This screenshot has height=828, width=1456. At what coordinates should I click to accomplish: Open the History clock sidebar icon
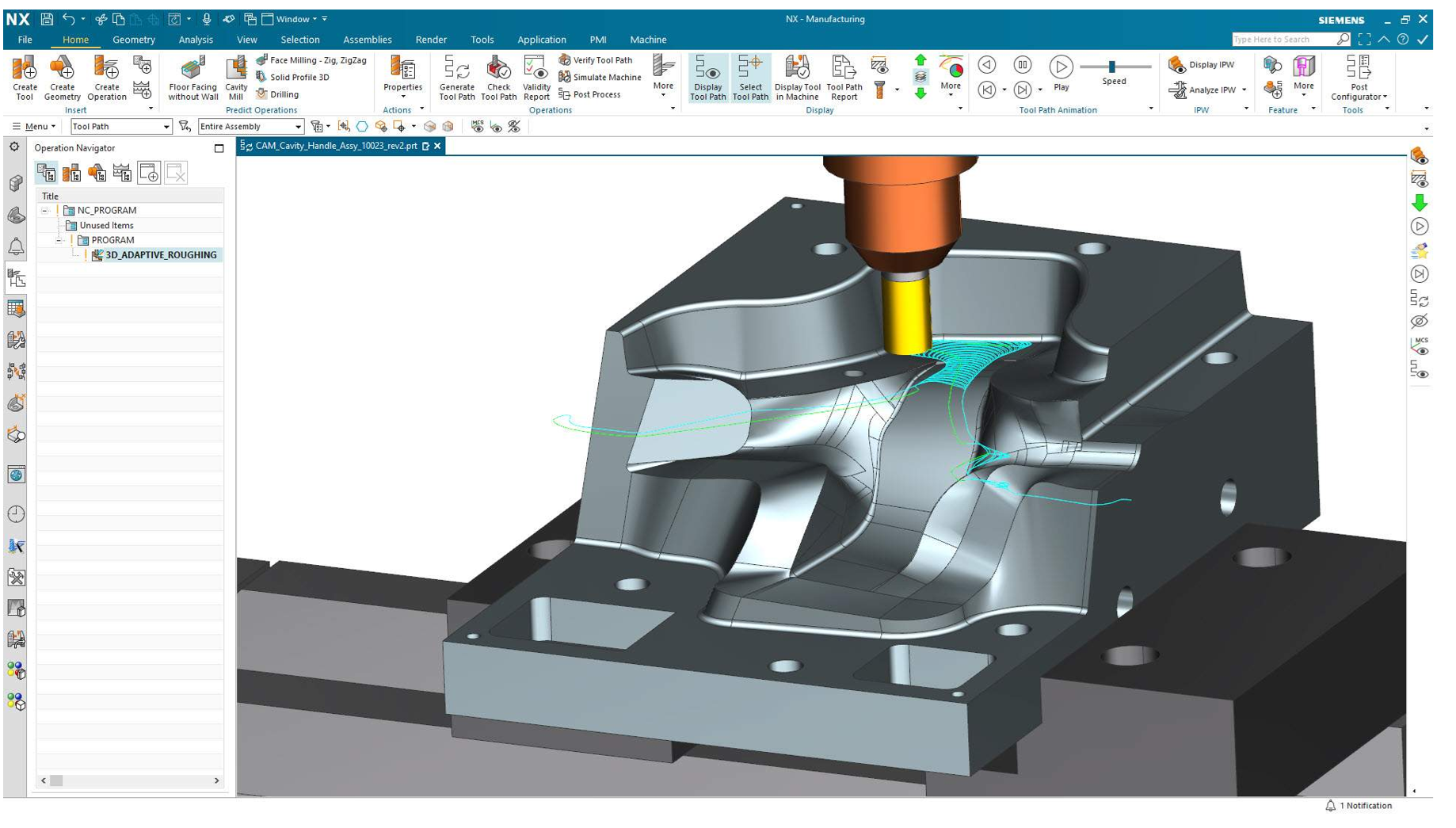point(16,514)
